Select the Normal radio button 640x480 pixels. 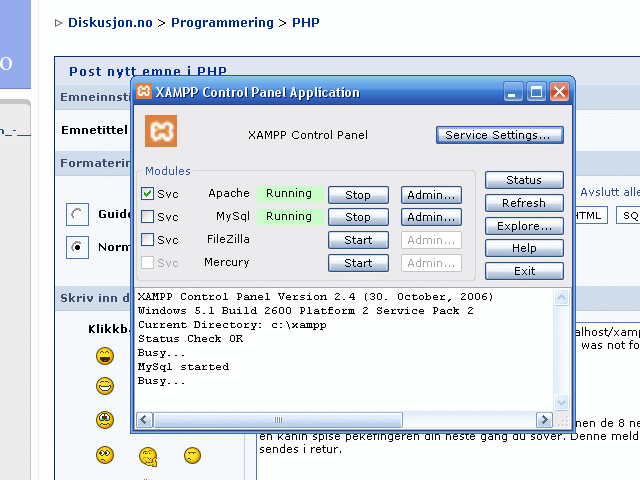pos(77,247)
